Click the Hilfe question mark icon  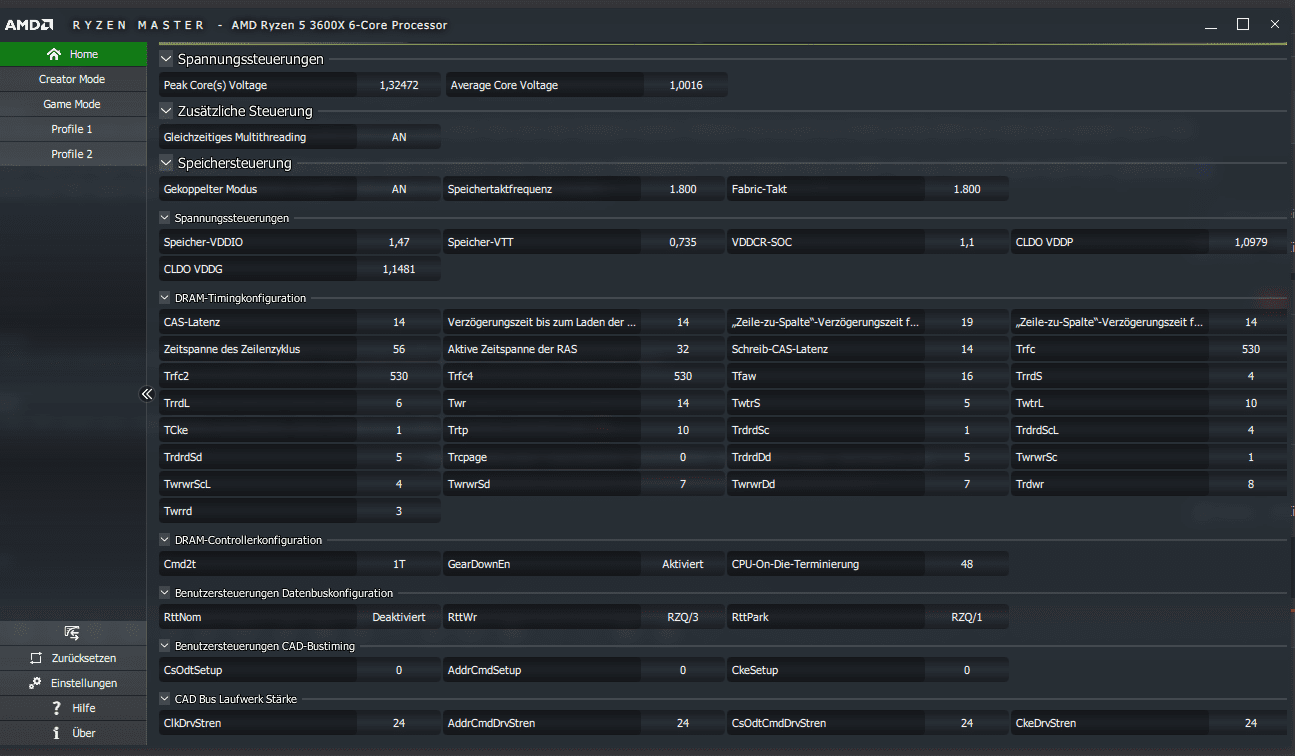(57, 708)
